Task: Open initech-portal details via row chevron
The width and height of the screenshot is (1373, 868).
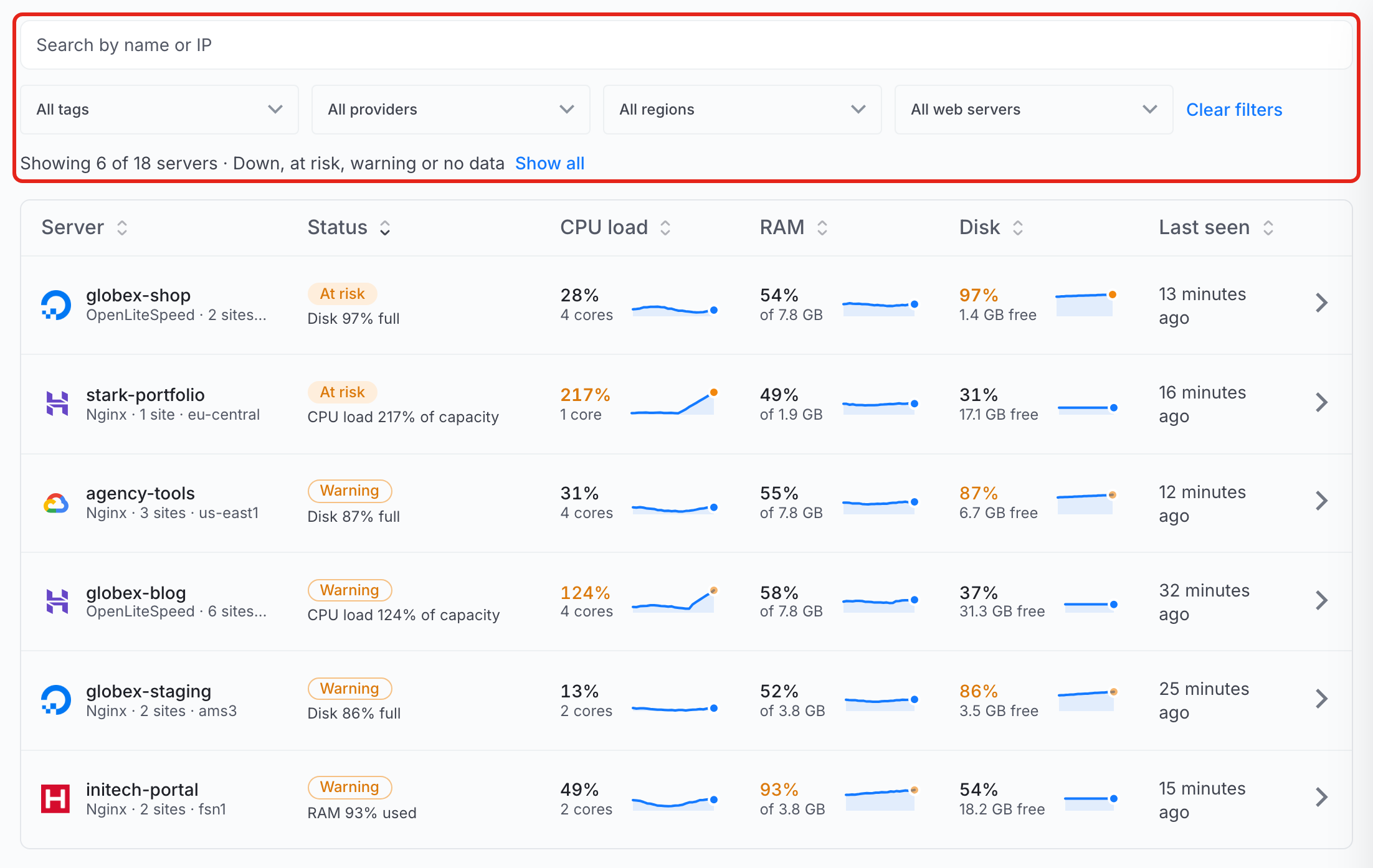Action: click(1321, 797)
